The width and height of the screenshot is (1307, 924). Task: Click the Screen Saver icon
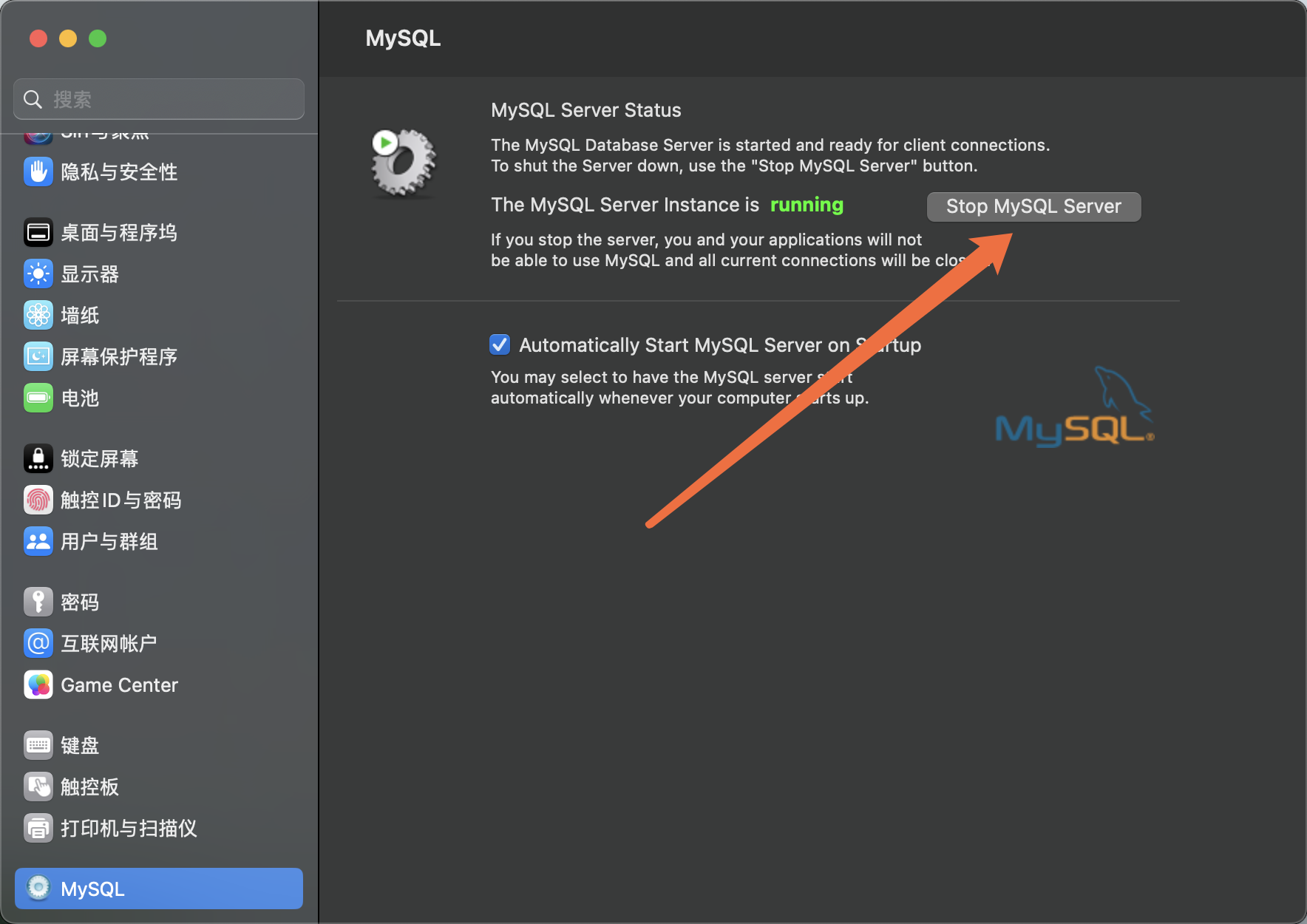pos(38,357)
